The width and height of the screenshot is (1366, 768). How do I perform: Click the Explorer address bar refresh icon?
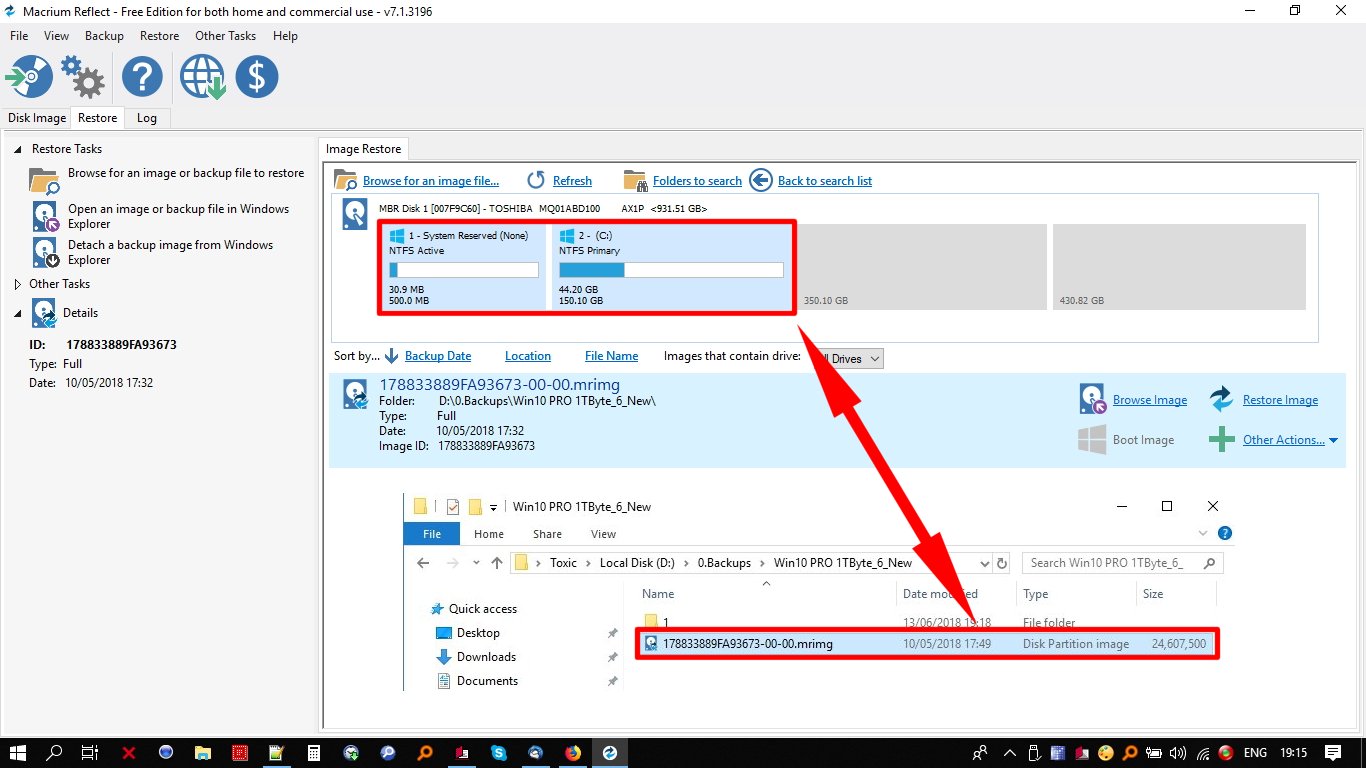(x=1003, y=563)
